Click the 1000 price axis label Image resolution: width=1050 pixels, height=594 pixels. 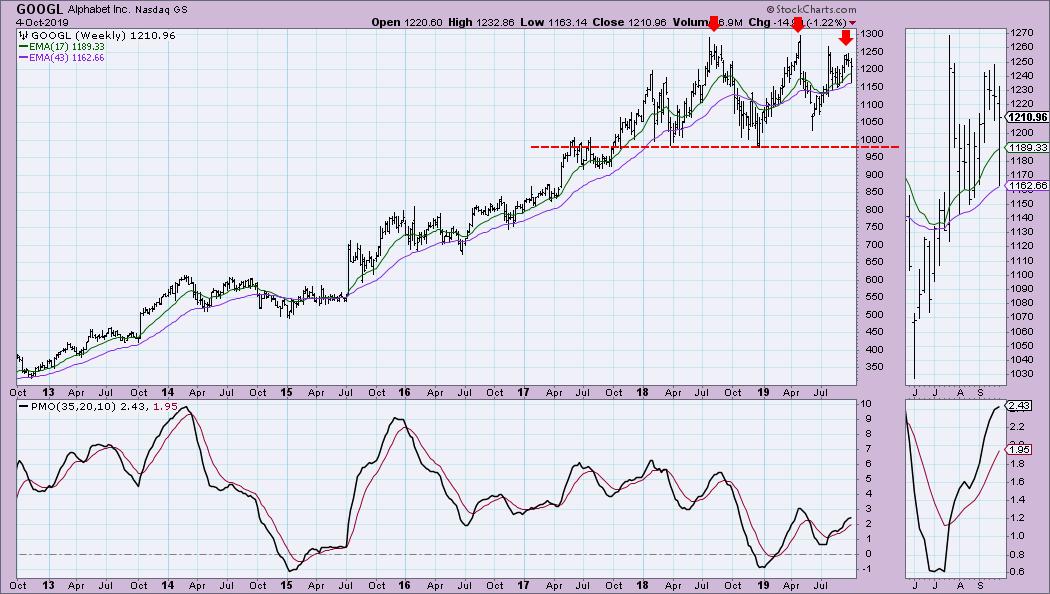872,139
